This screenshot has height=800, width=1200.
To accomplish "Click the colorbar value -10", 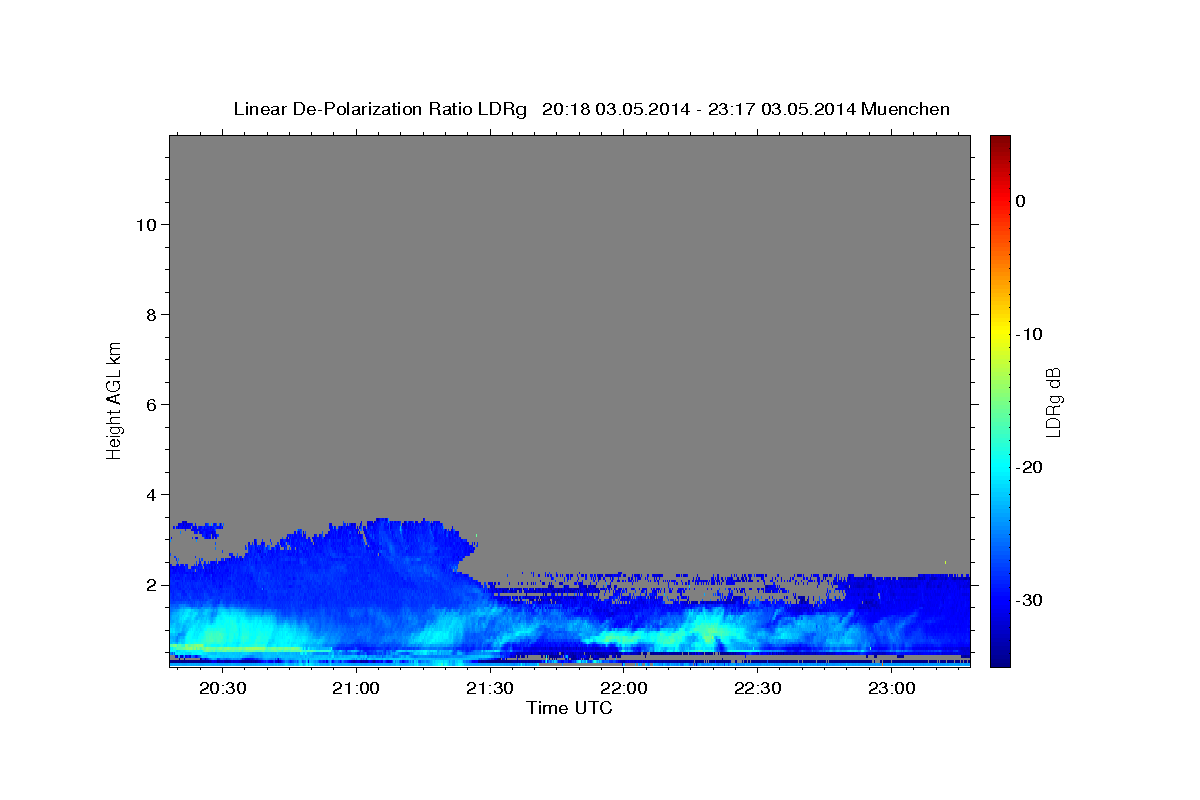I will coord(1029,334).
